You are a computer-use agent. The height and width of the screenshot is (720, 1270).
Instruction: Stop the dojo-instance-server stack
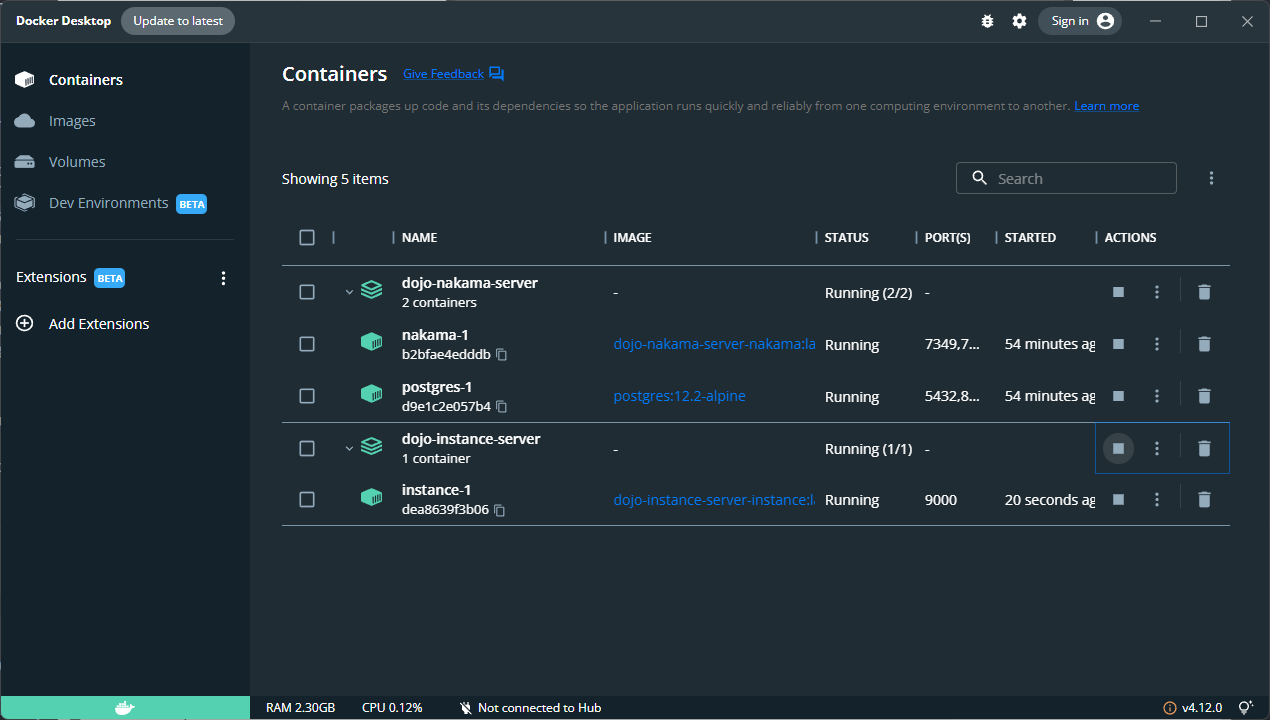[1118, 448]
